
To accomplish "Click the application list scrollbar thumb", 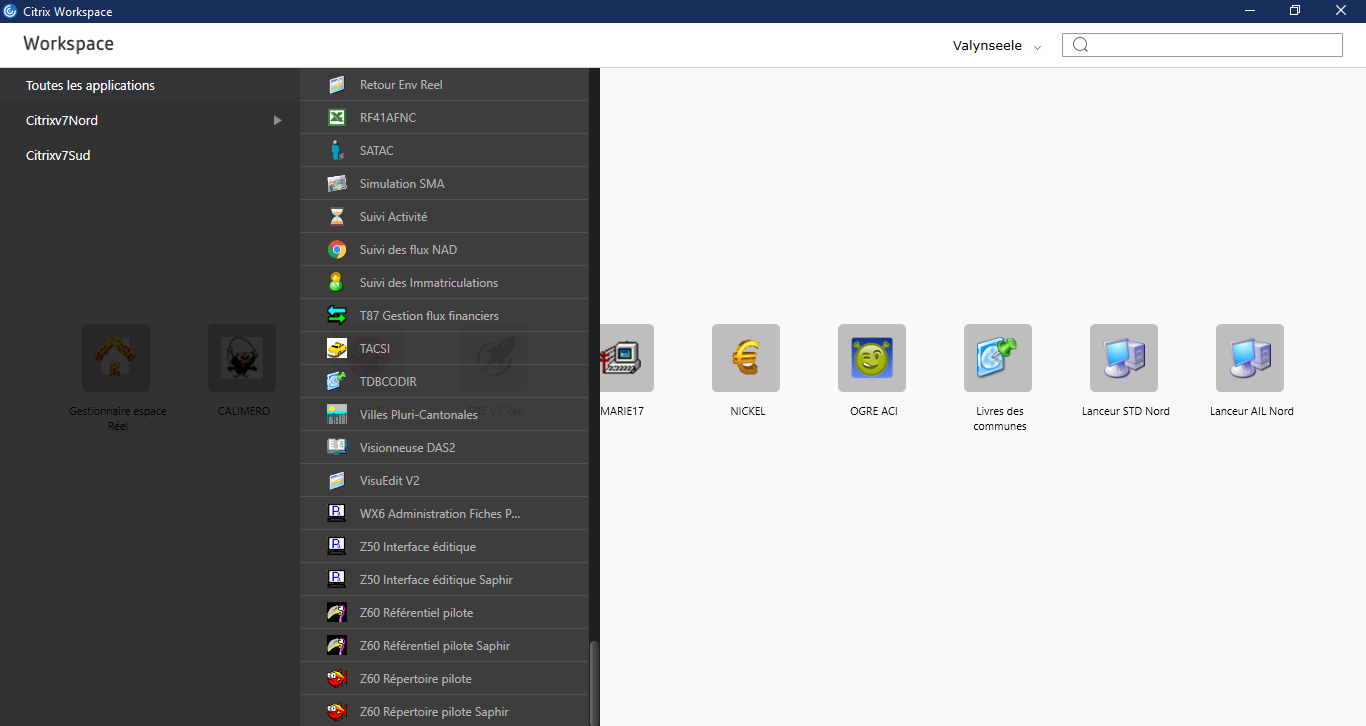I will [594, 682].
